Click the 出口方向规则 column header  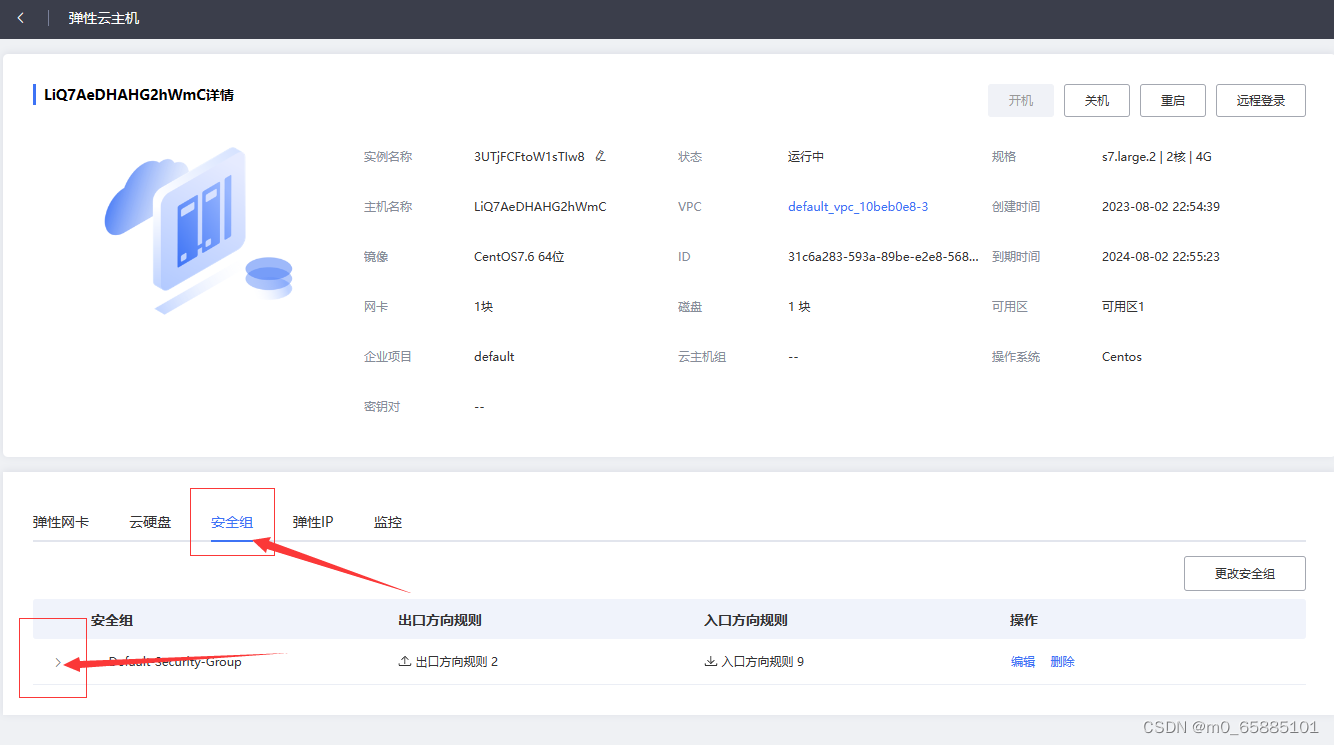point(440,620)
